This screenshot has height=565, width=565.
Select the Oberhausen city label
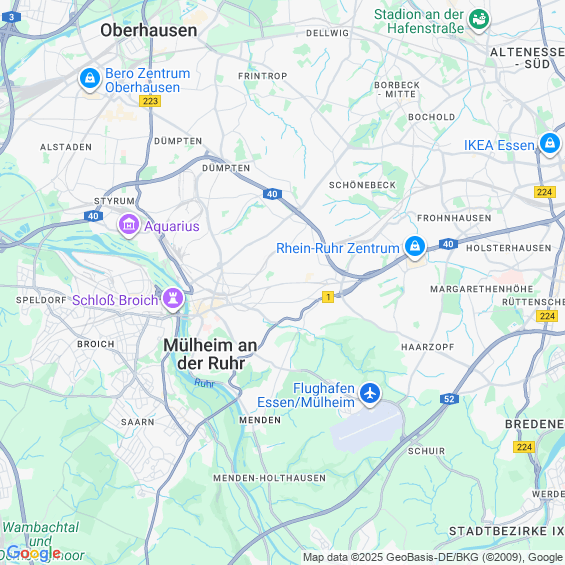pyautogui.click(x=149, y=30)
